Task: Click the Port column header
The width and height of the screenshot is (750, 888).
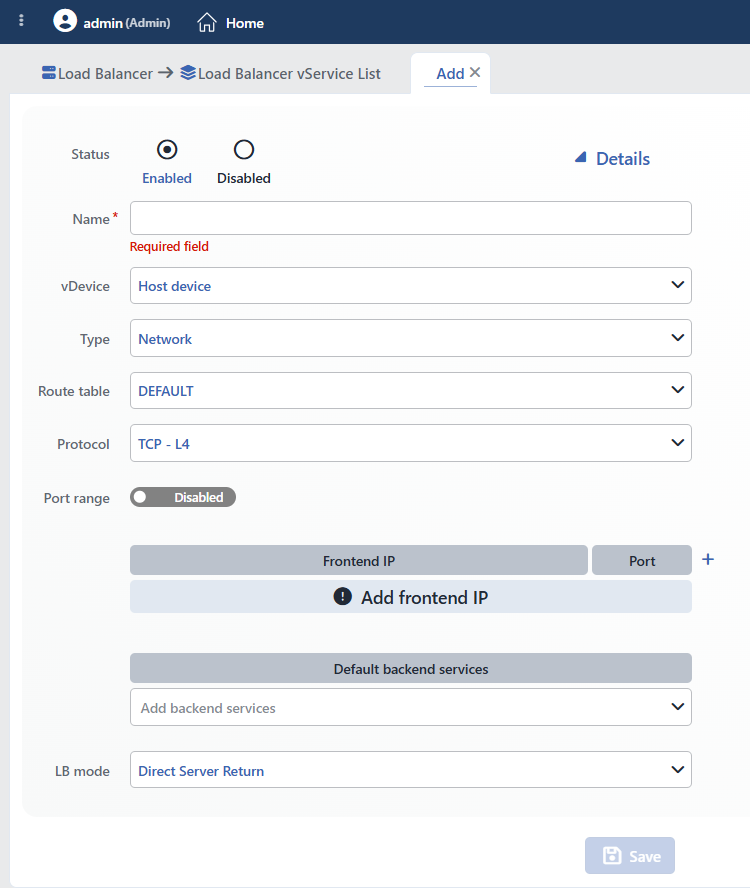Action: (x=642, y=560)
